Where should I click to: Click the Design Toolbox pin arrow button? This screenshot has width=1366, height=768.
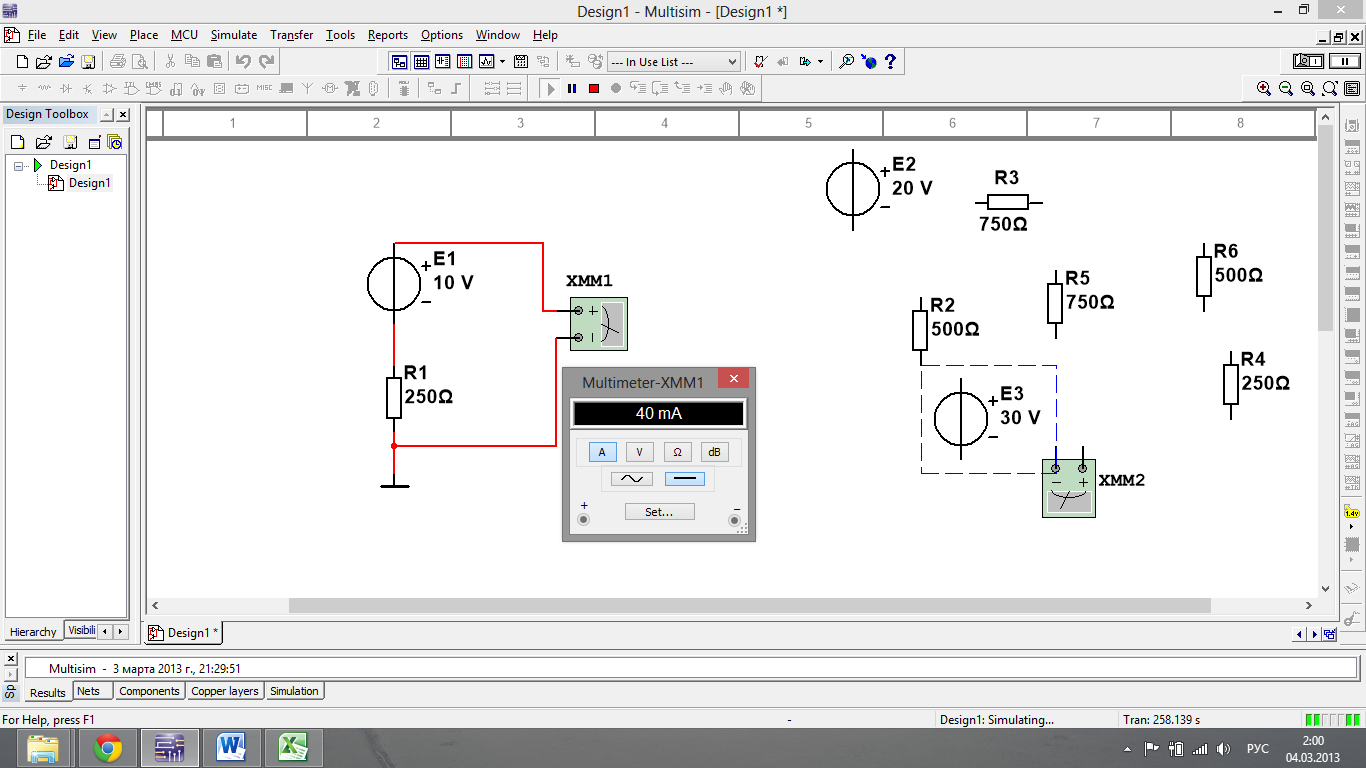(106, 115)
